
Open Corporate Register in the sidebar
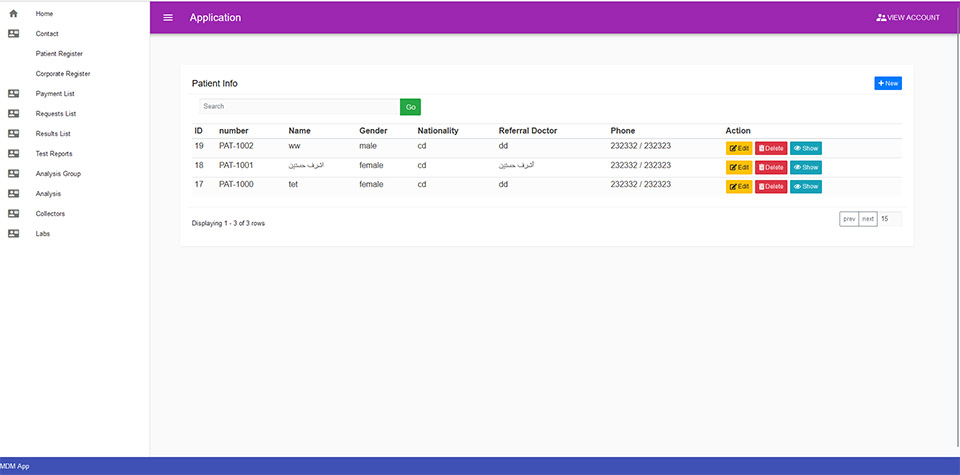tap(62, 73)
